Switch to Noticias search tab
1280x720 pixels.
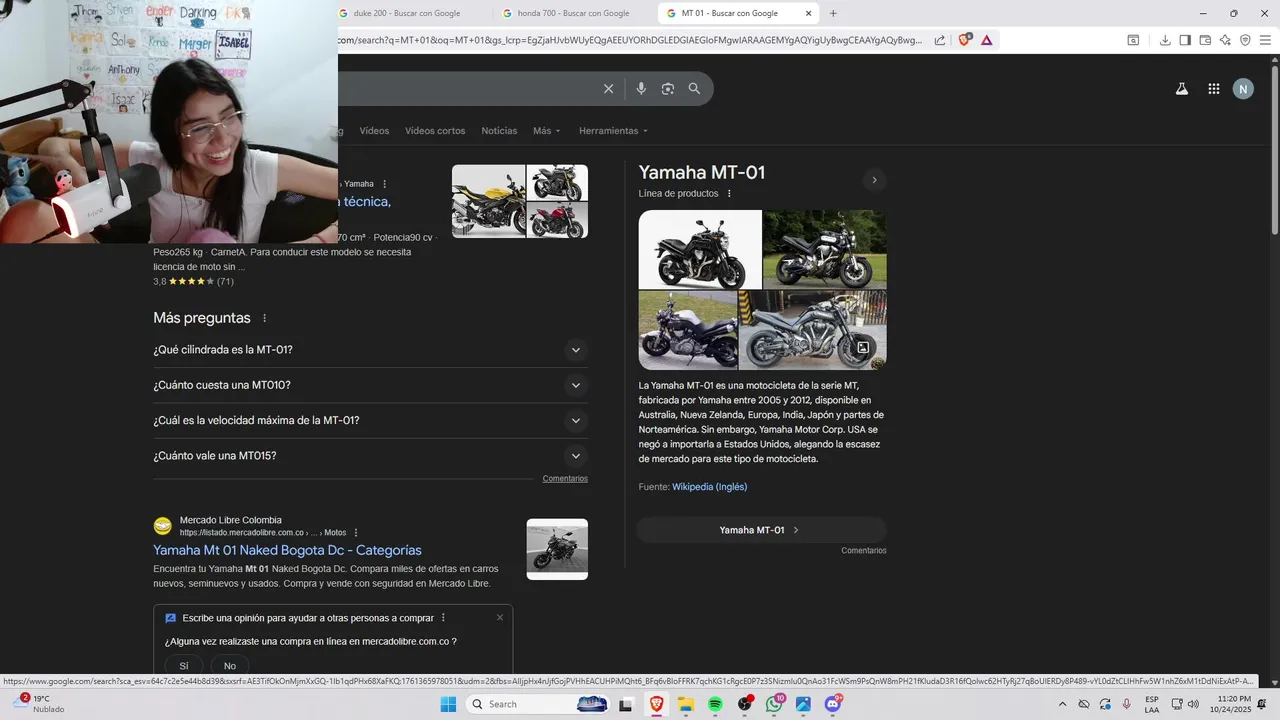[x=499, y=131]
